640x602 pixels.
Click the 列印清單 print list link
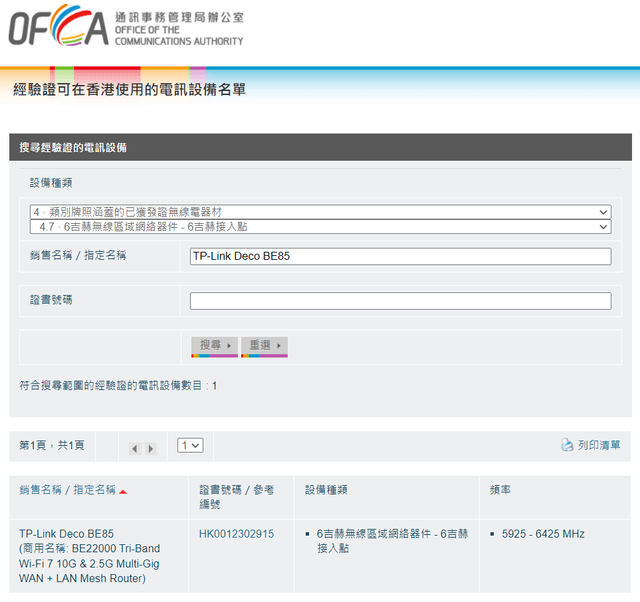[599, 445]
